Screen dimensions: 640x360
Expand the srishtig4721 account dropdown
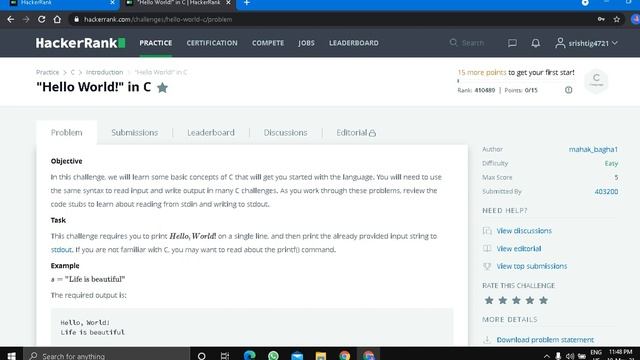pos(587,43)
